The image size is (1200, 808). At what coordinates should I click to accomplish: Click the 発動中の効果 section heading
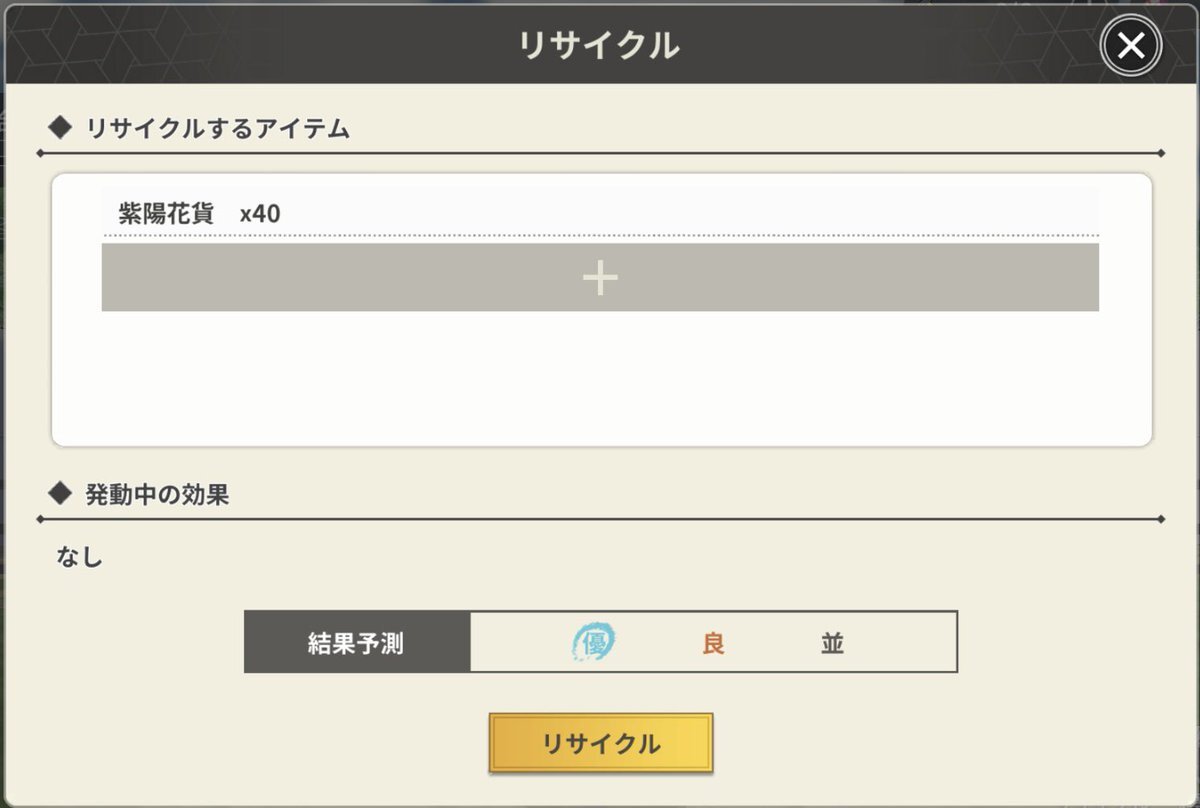click(158, 494)
